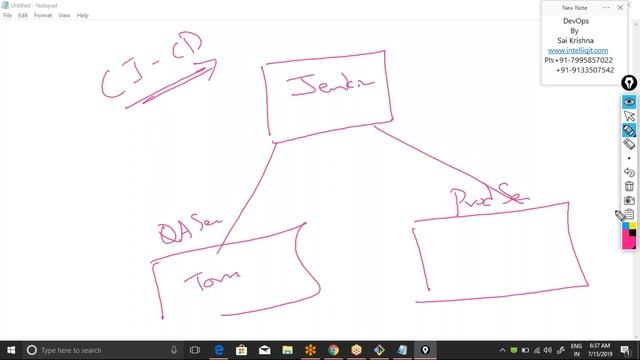Select the pen drawing tool

point(629,130)
